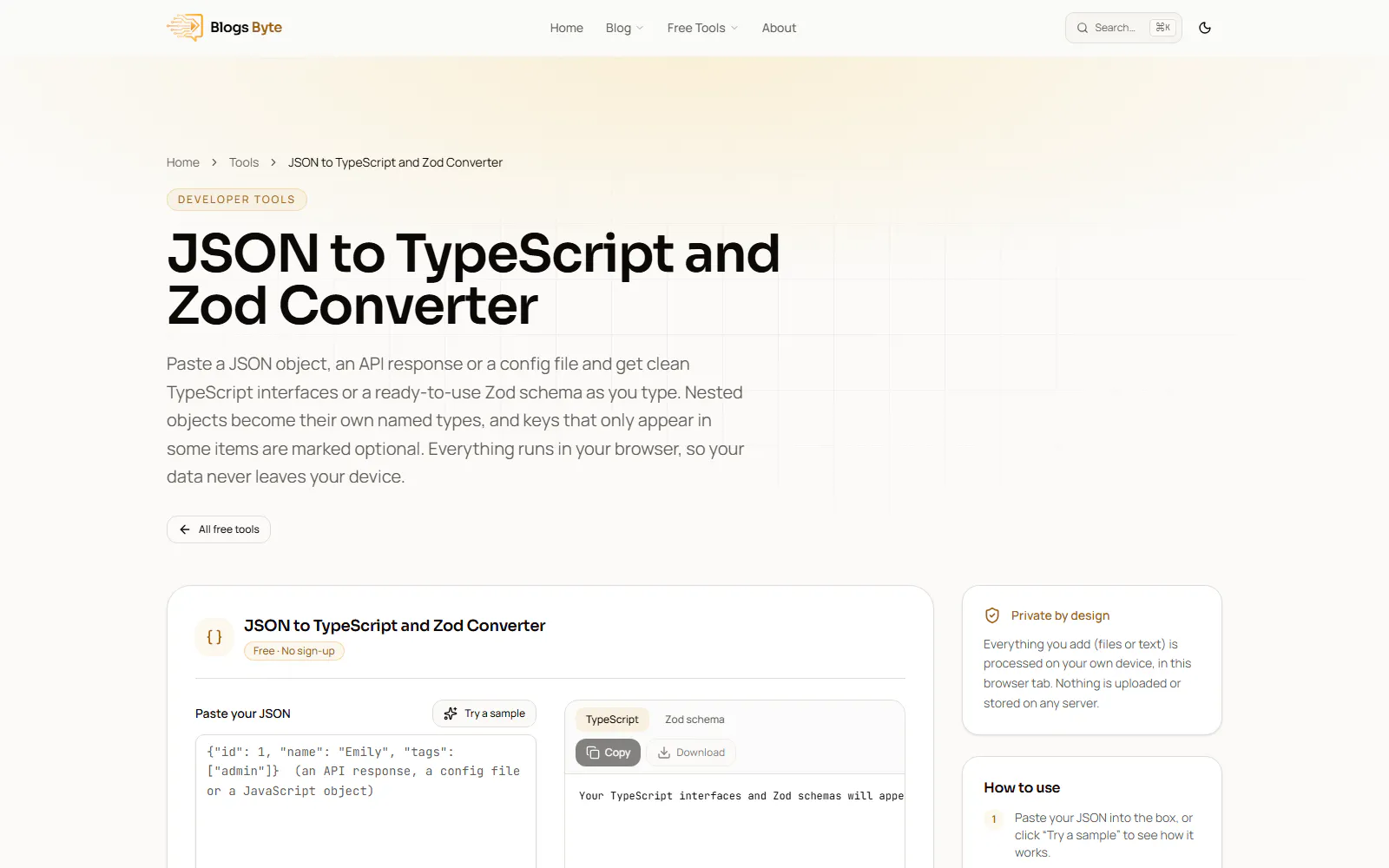The width and height of the screenshot is (1389, 868).
Task: Click the Blogs Byte logo
Action: [225, 28]
